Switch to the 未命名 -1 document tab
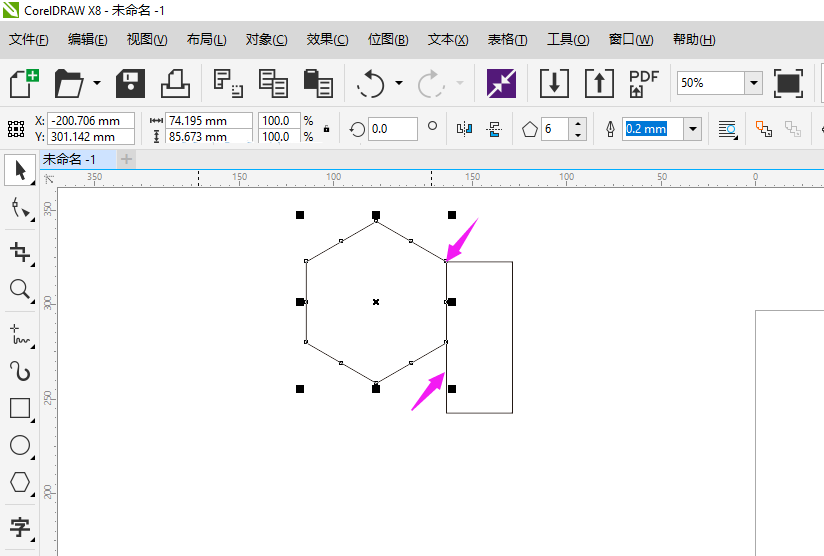This screenshot has height=556, width=824. tap(69, 159)
